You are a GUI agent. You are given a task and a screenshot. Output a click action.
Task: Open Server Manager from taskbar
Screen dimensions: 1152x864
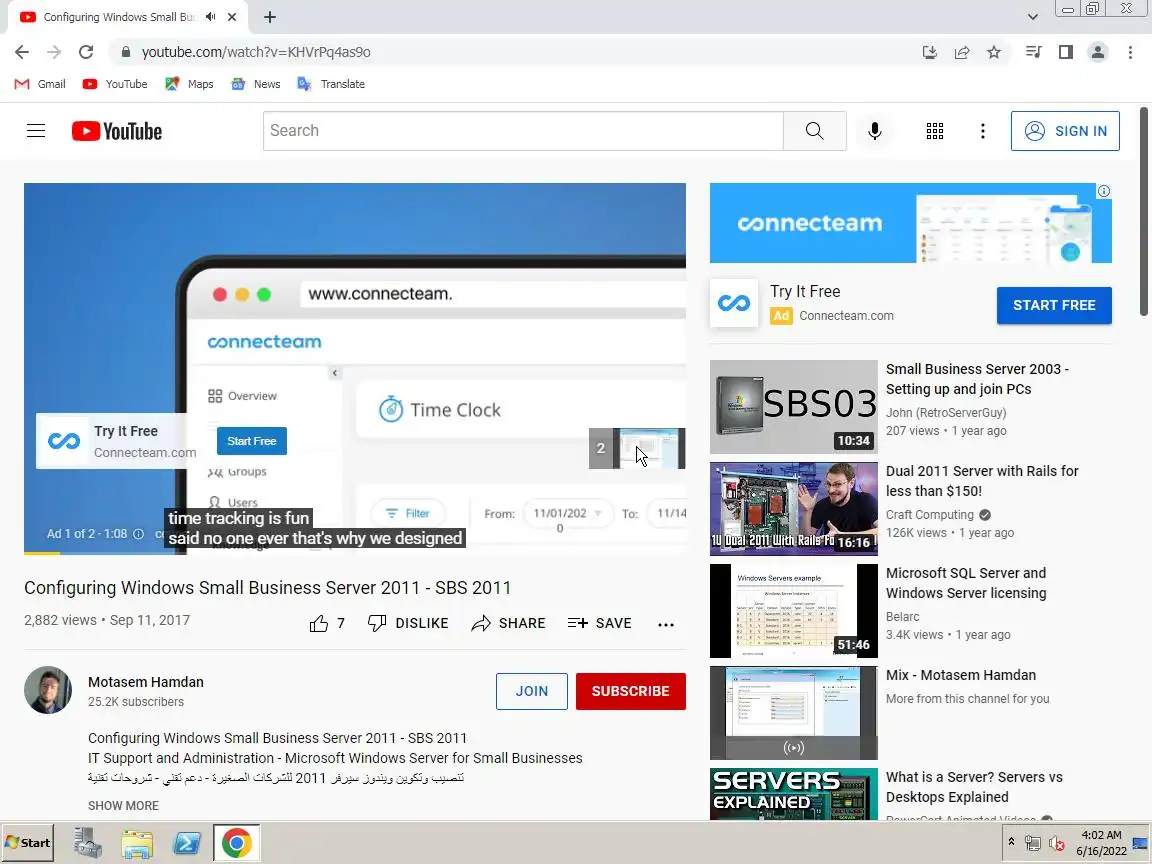(x=87, y=843)
